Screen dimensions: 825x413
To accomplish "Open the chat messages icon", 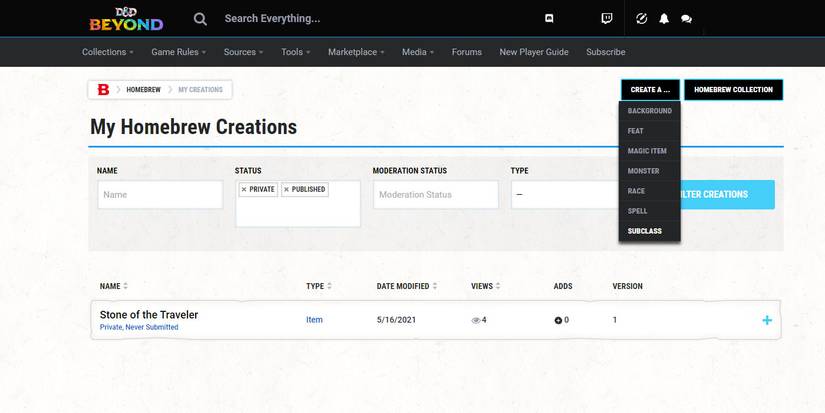I will pos(686,19).
